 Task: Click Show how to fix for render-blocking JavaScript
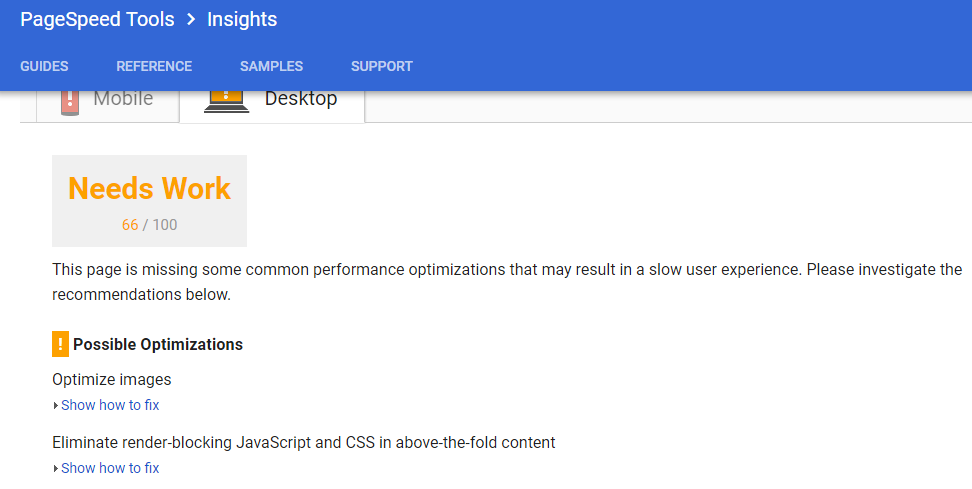tap(110, 469)
